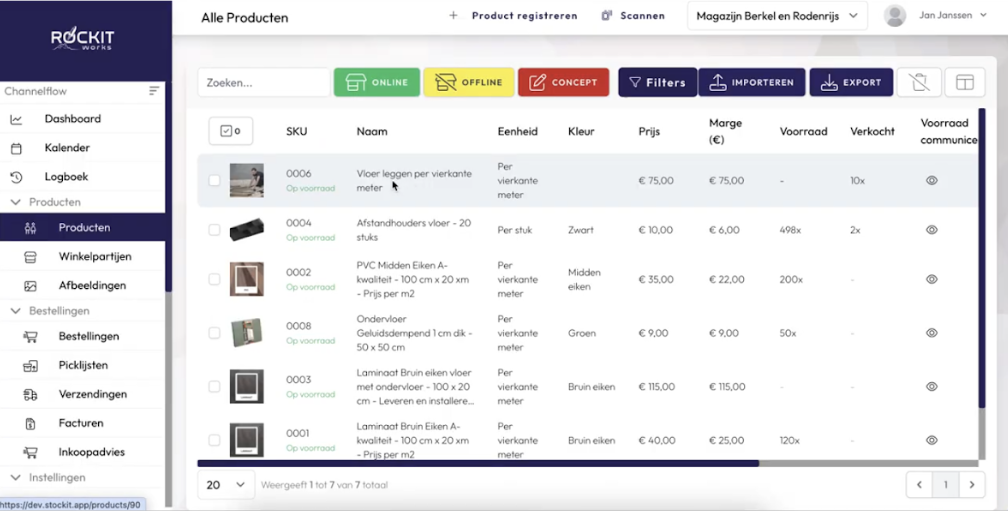Toggle eye icon for PVC Midden Eiken row

click(x=932, y=279)
